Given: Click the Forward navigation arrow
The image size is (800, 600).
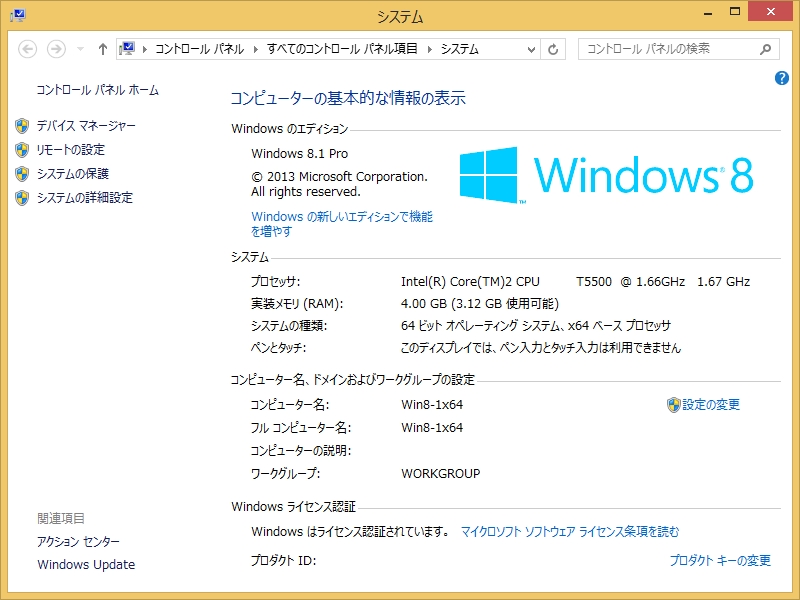Looking at the screenshot, I should [x=56, y=49].
